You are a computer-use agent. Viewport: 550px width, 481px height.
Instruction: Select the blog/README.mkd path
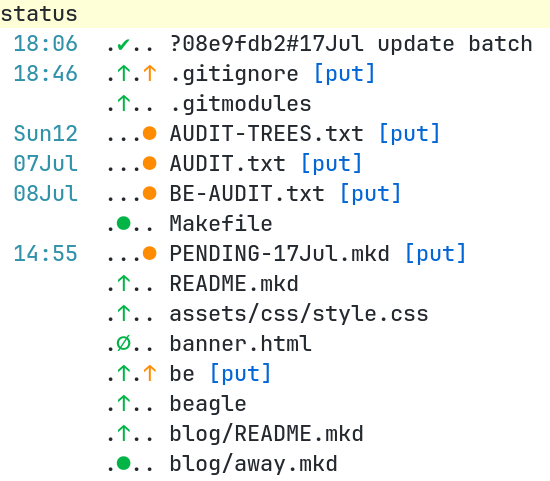pos(267,434)
